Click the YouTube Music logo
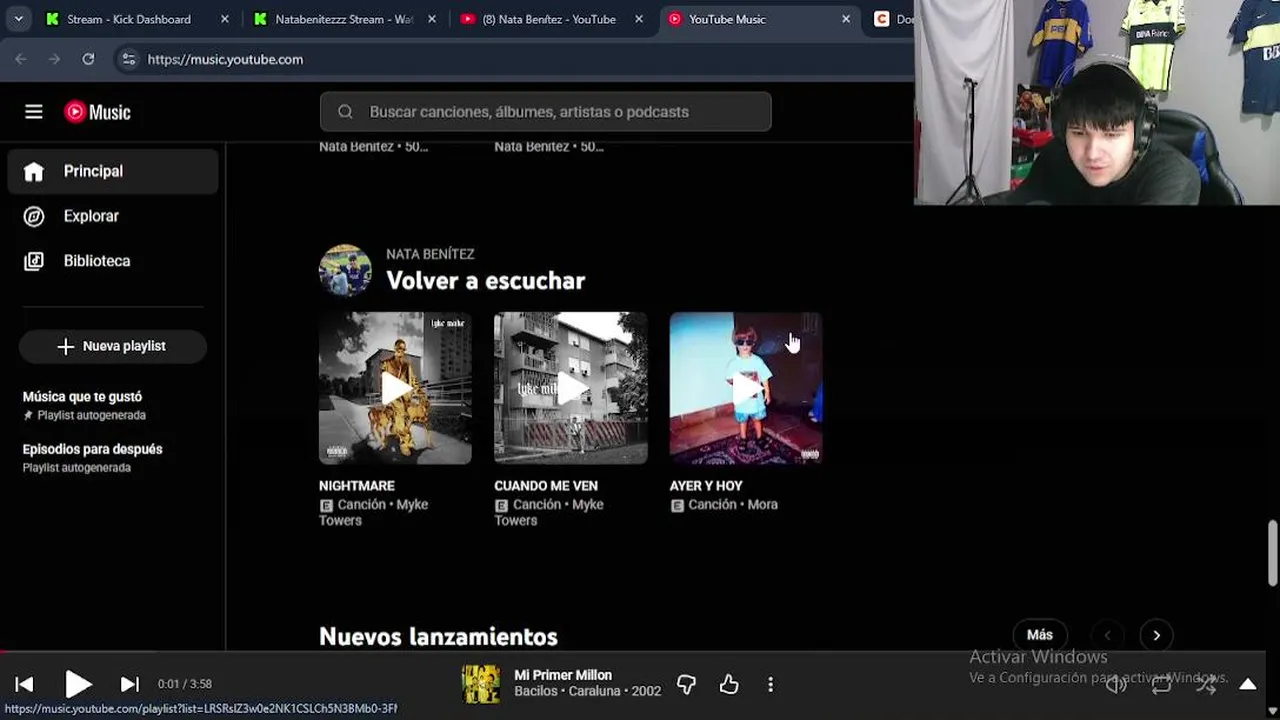 click(98, 112)
